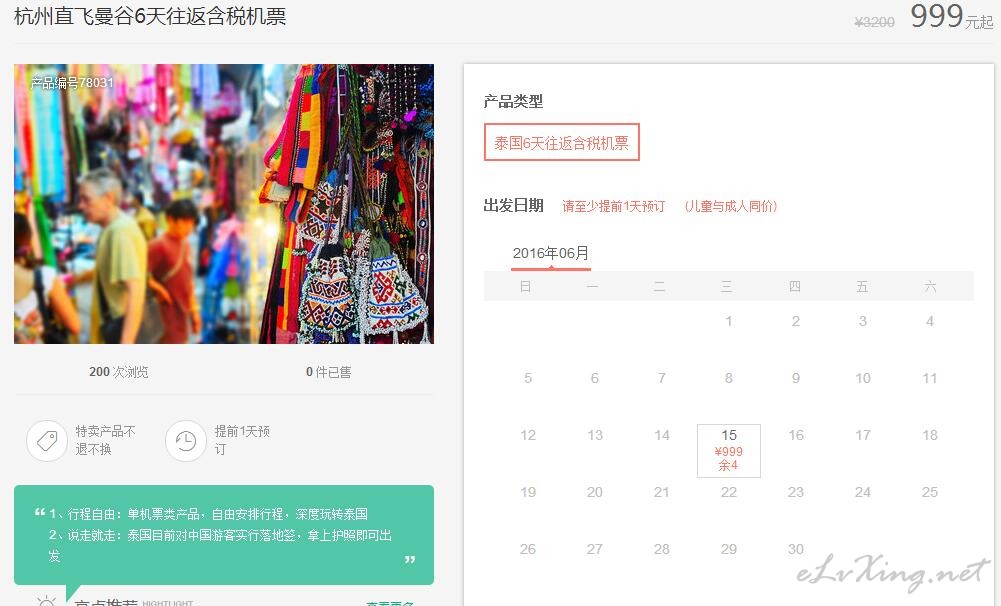Click the 行程自由 highlight line
Viewport: 1001px width, 606px height.
[x=208, y=514]
